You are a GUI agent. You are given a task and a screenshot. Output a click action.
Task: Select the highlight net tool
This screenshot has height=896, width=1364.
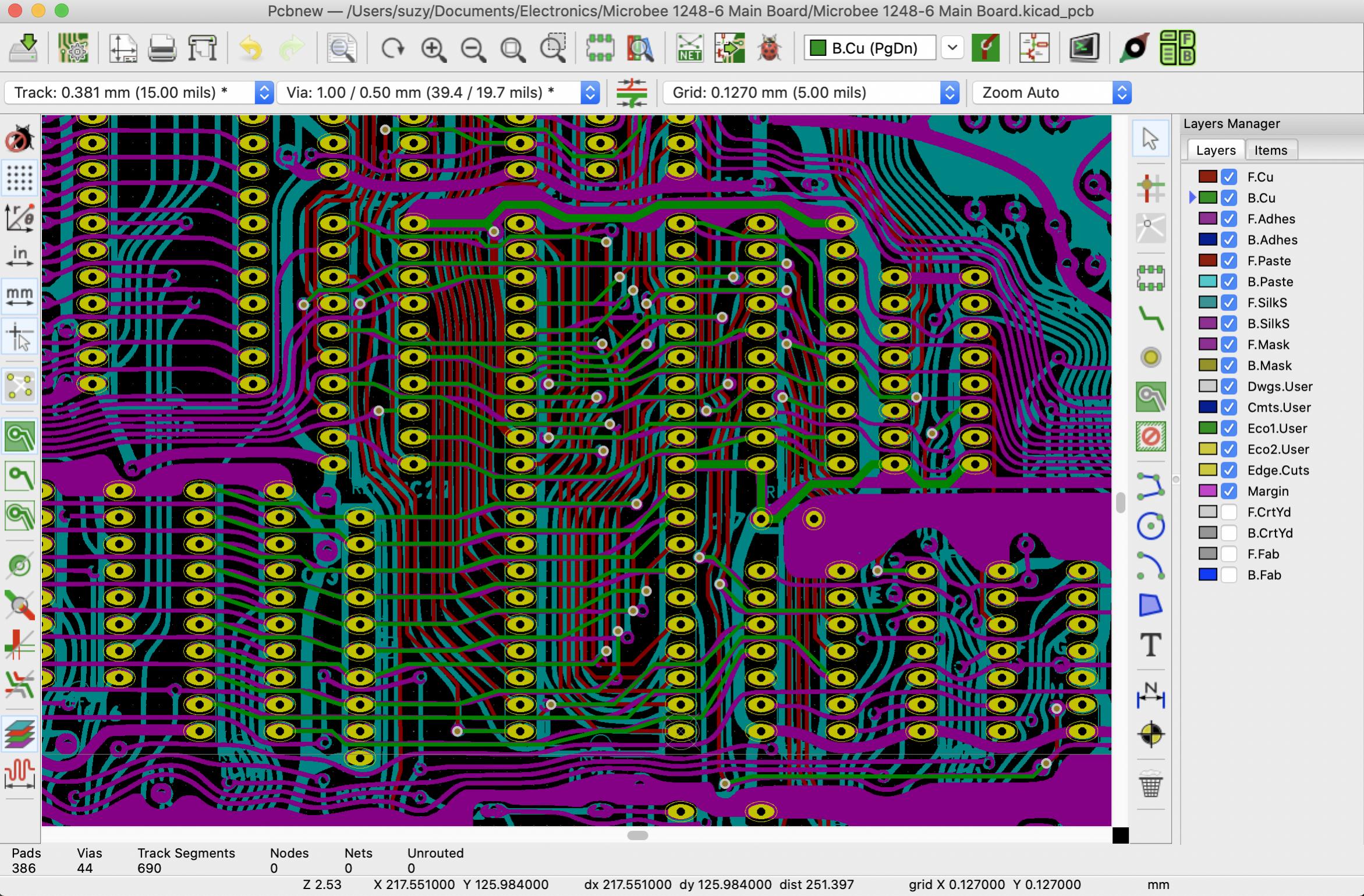[x=1150, y=188]
